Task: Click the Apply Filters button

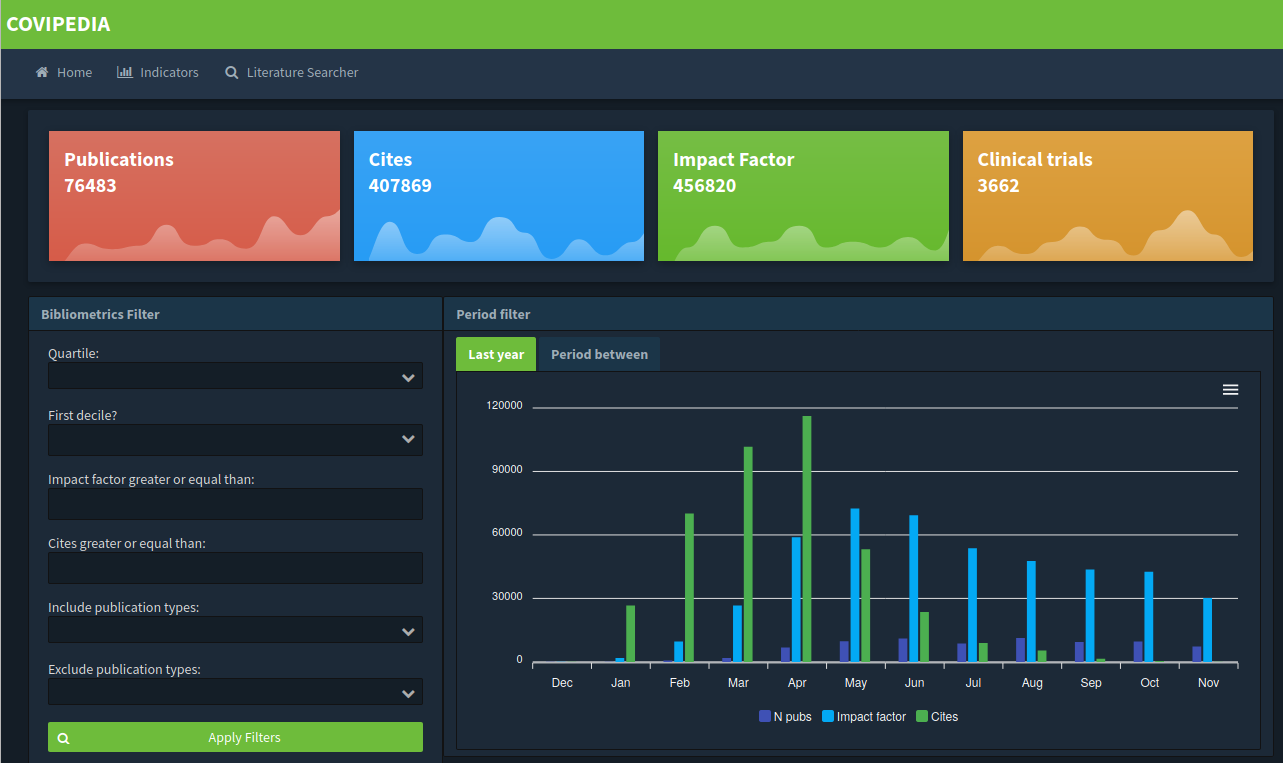Action: point(235,737)
